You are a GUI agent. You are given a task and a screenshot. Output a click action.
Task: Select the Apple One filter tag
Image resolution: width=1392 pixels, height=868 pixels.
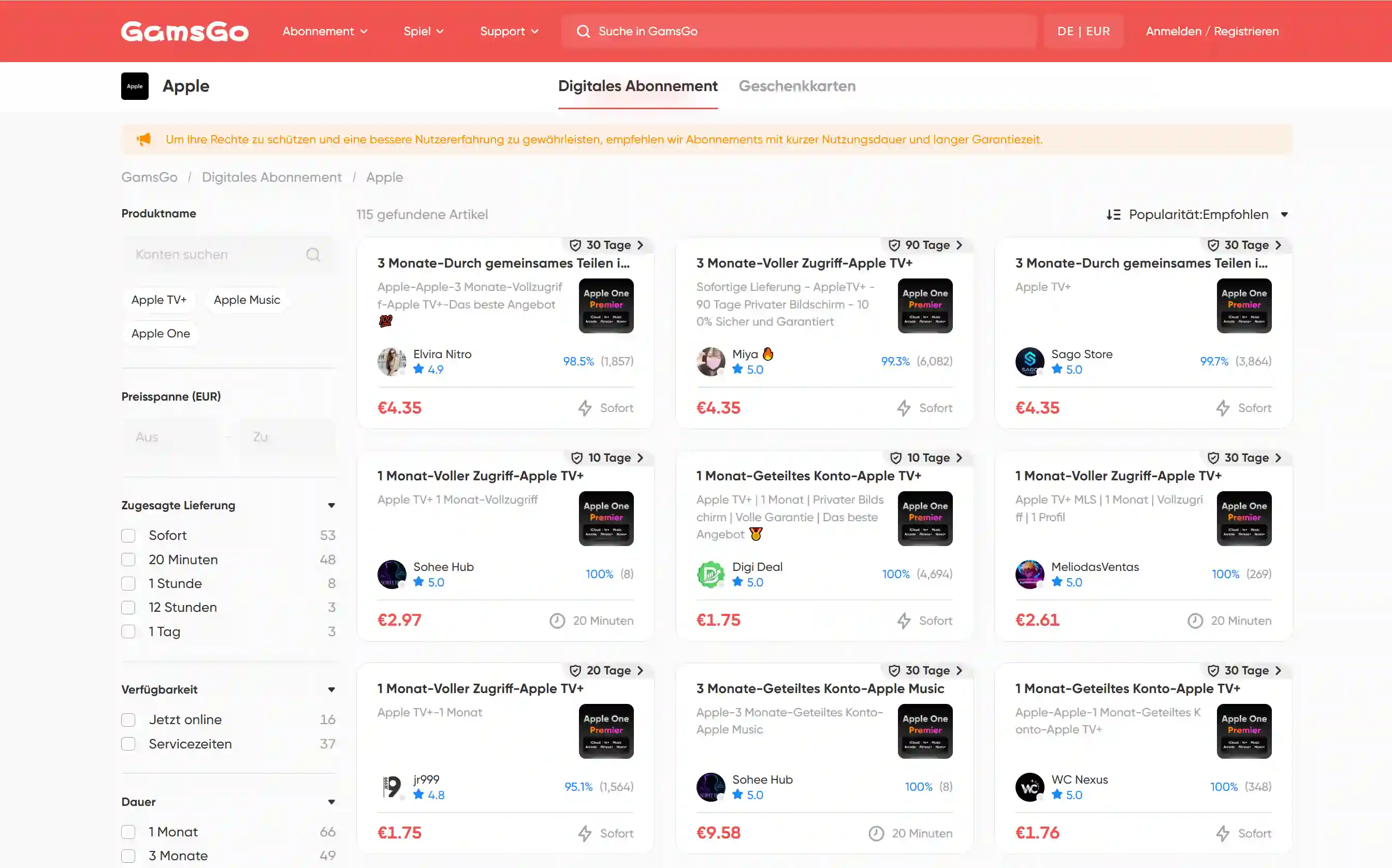pyautogui.click(x=161, y=333)
